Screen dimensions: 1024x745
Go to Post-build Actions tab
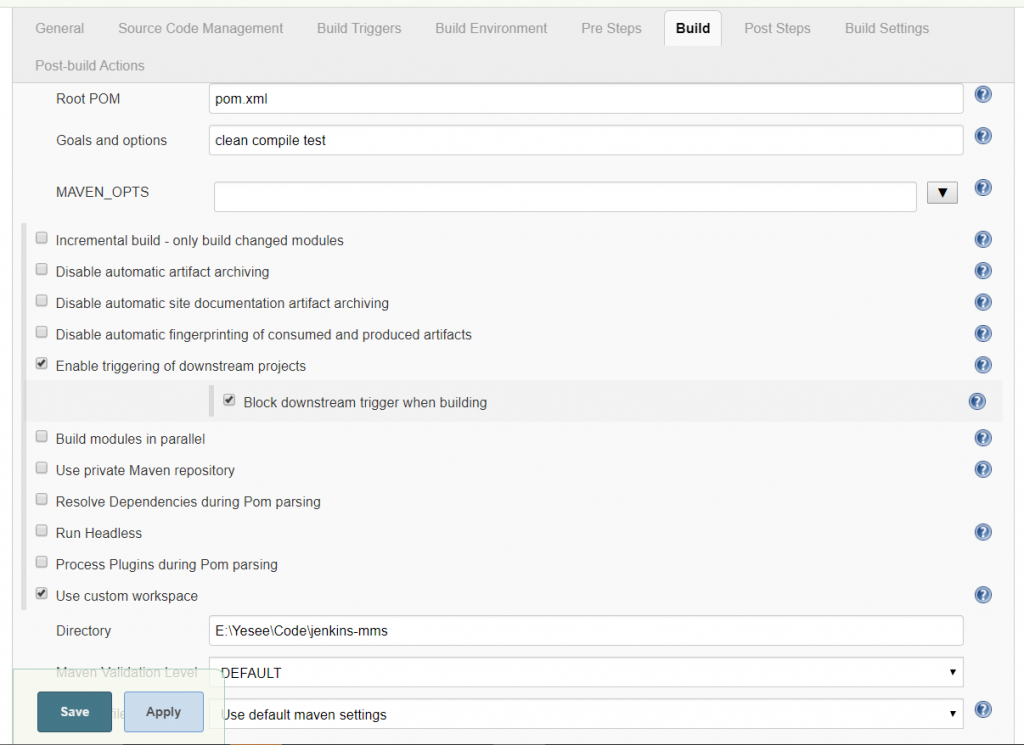click(x=90, y=66)
